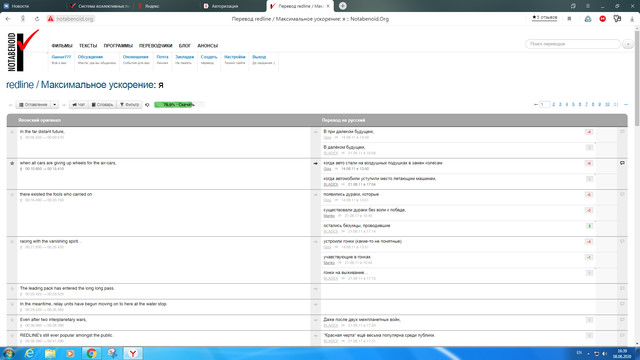Click rating badge on 'В далёком будущем'
640x360 pixels.
[x=589, y=147]
